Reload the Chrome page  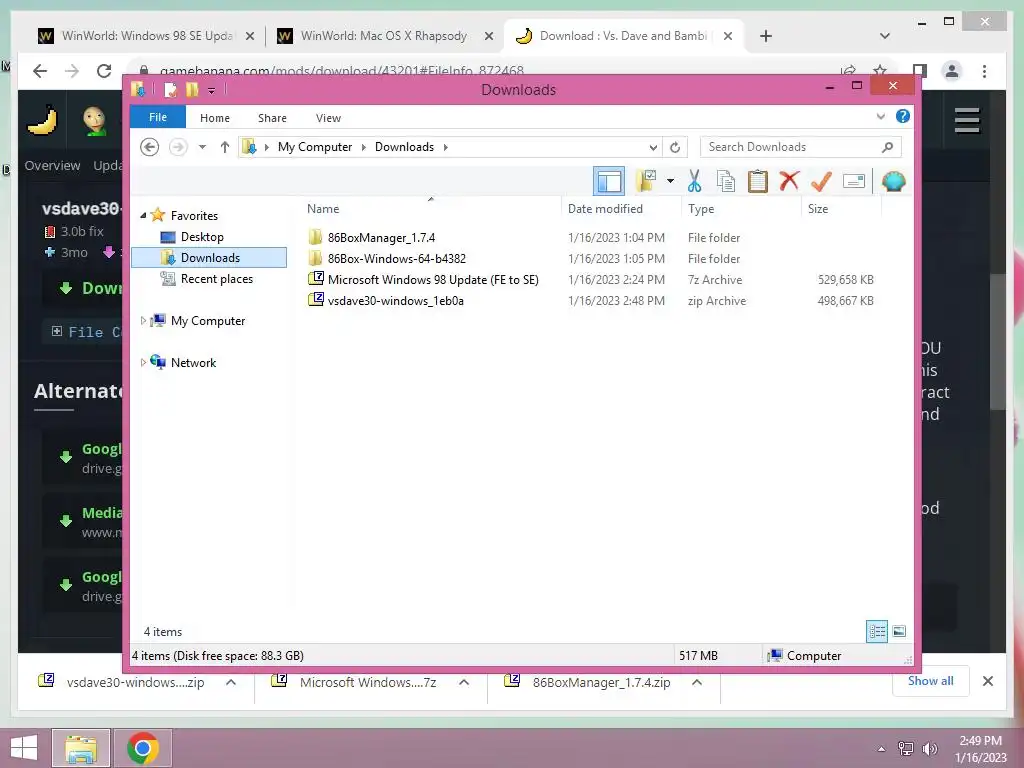(104, 71)
